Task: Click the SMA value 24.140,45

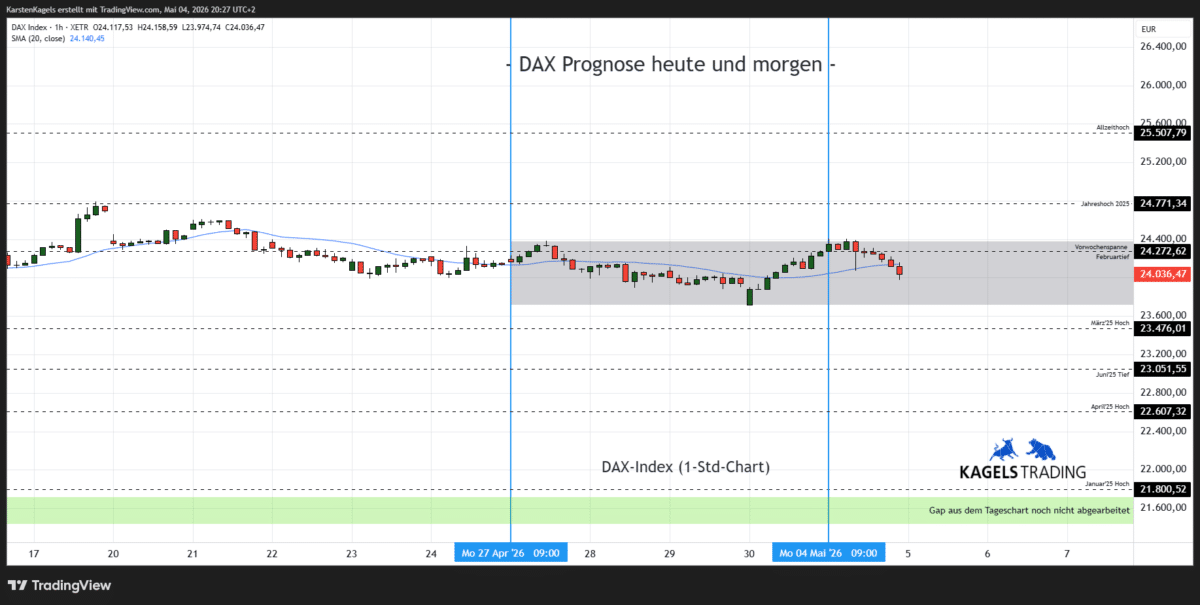Action: tap(87, 38)
